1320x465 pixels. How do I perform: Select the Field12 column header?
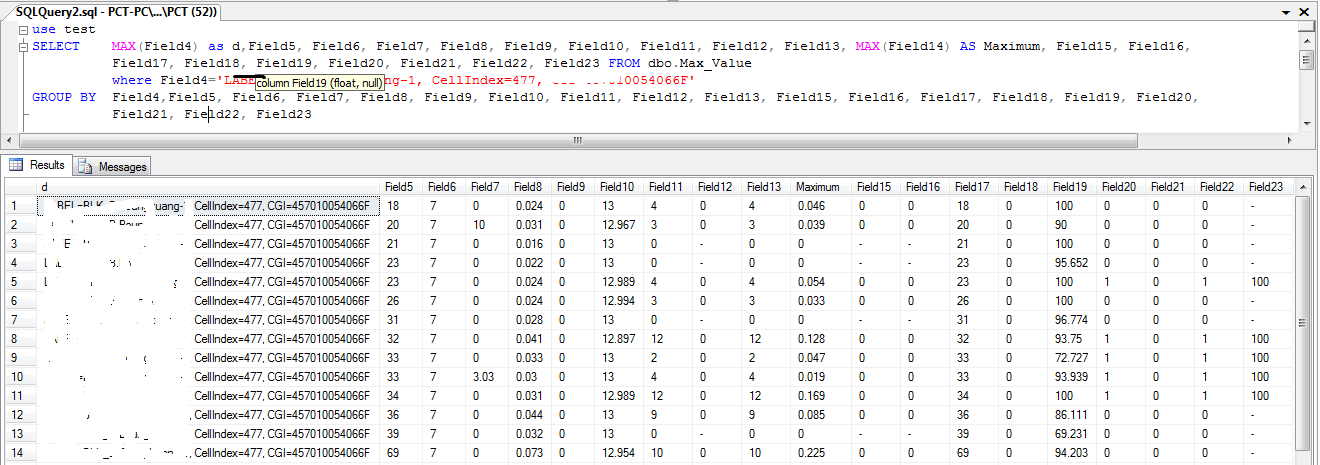(719, 187)
